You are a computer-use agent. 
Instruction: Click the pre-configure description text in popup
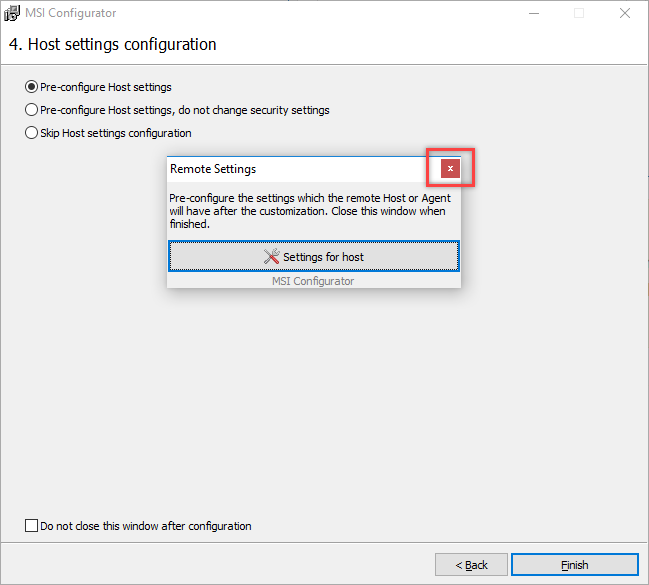pos(310,211)
